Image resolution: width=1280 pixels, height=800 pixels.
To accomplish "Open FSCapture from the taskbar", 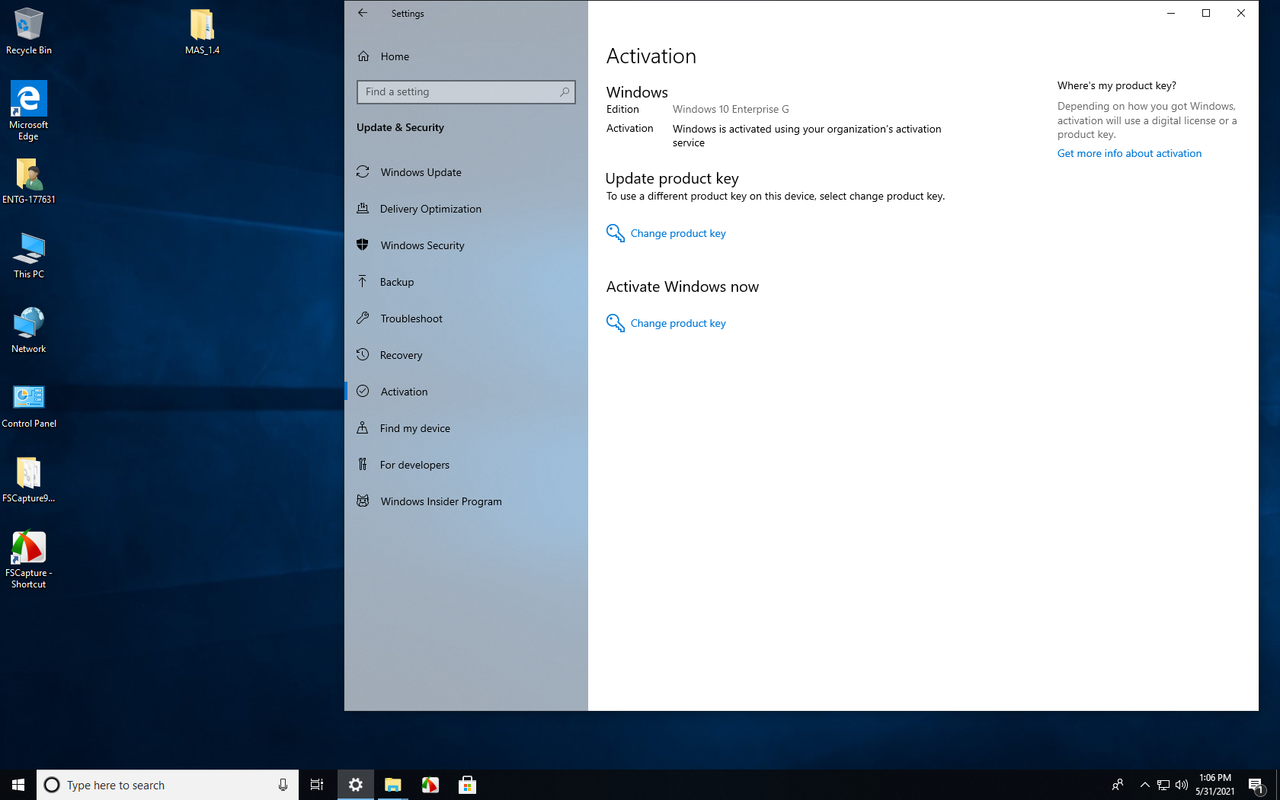I will [x=430, y=785].
